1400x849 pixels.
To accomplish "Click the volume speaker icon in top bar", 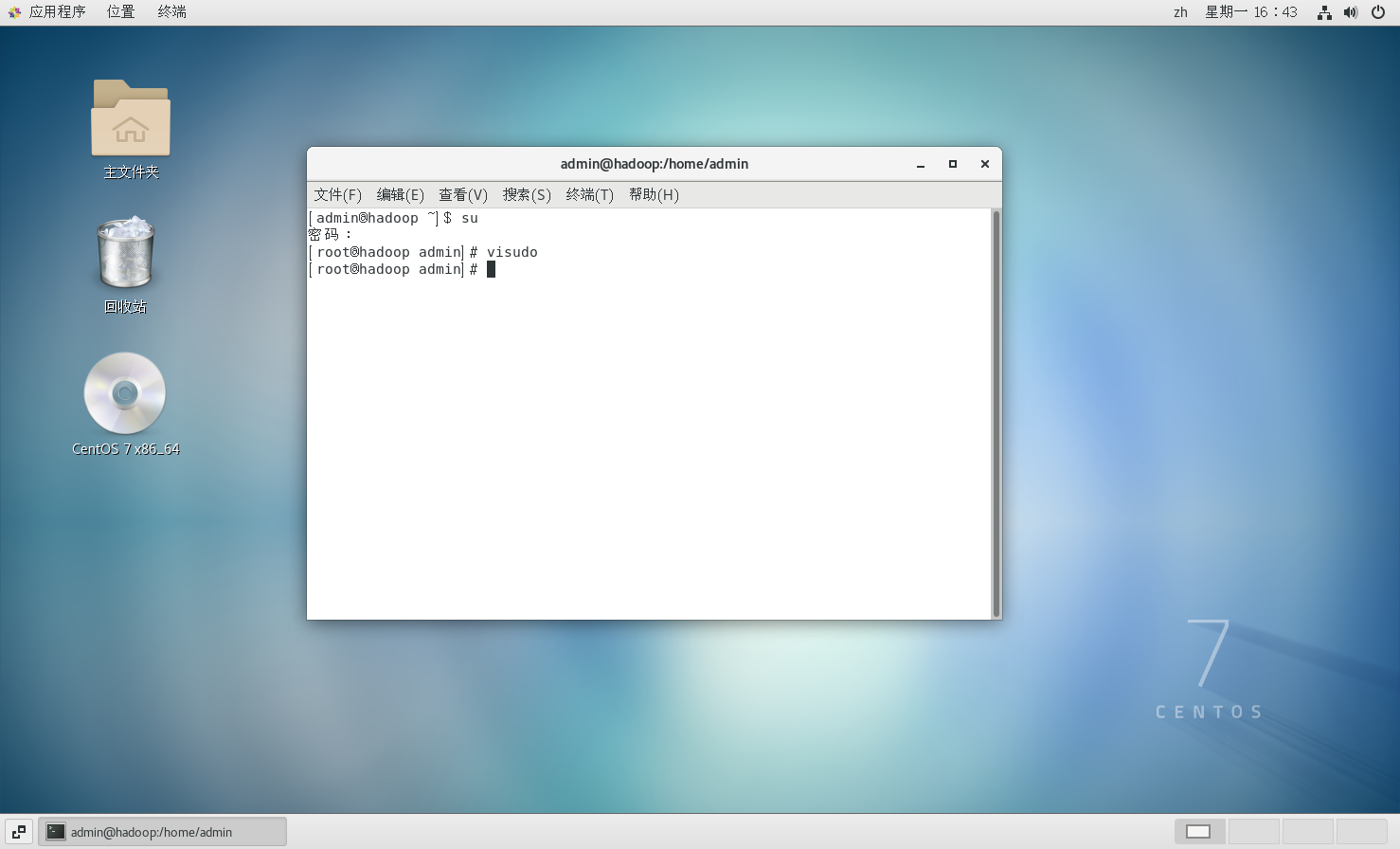I will tap(1349, 12).
